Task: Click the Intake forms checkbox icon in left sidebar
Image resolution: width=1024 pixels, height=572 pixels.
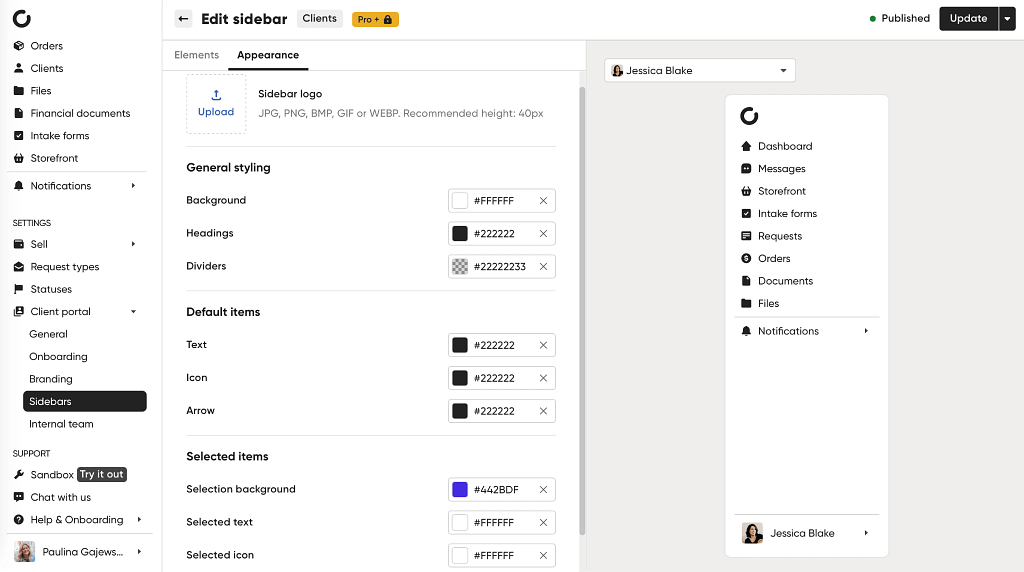Action: point(19,136)
